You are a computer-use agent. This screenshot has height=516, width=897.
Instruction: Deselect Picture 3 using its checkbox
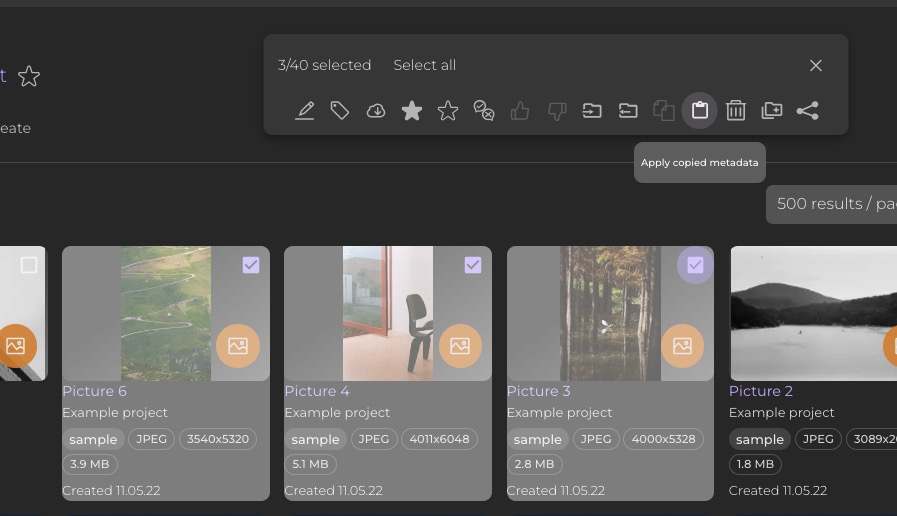click(695, 265)
